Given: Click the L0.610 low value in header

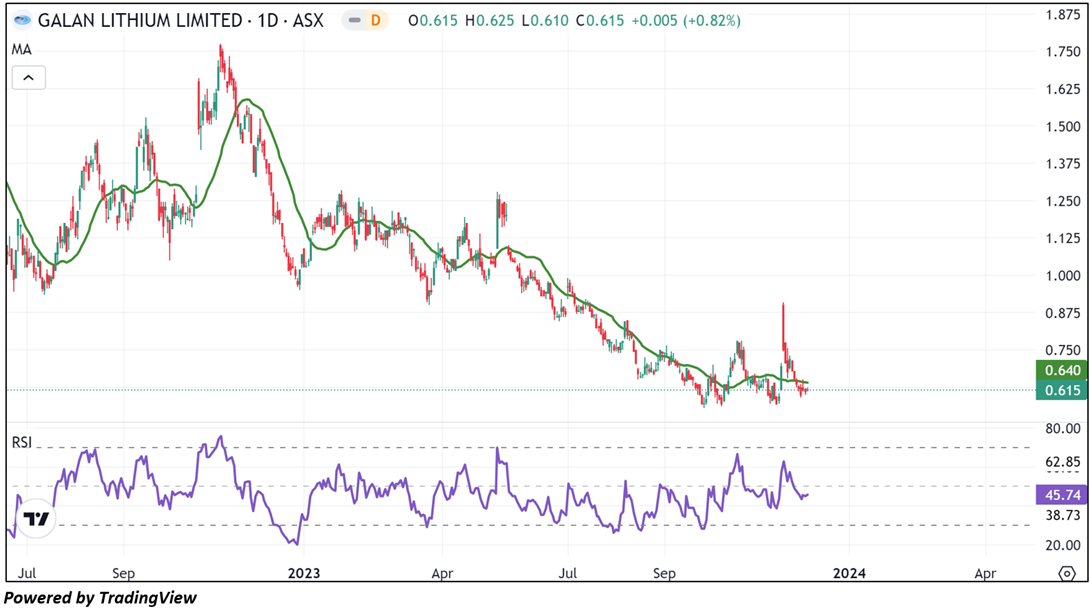Looking at the screenshot, I should point(545,21).
